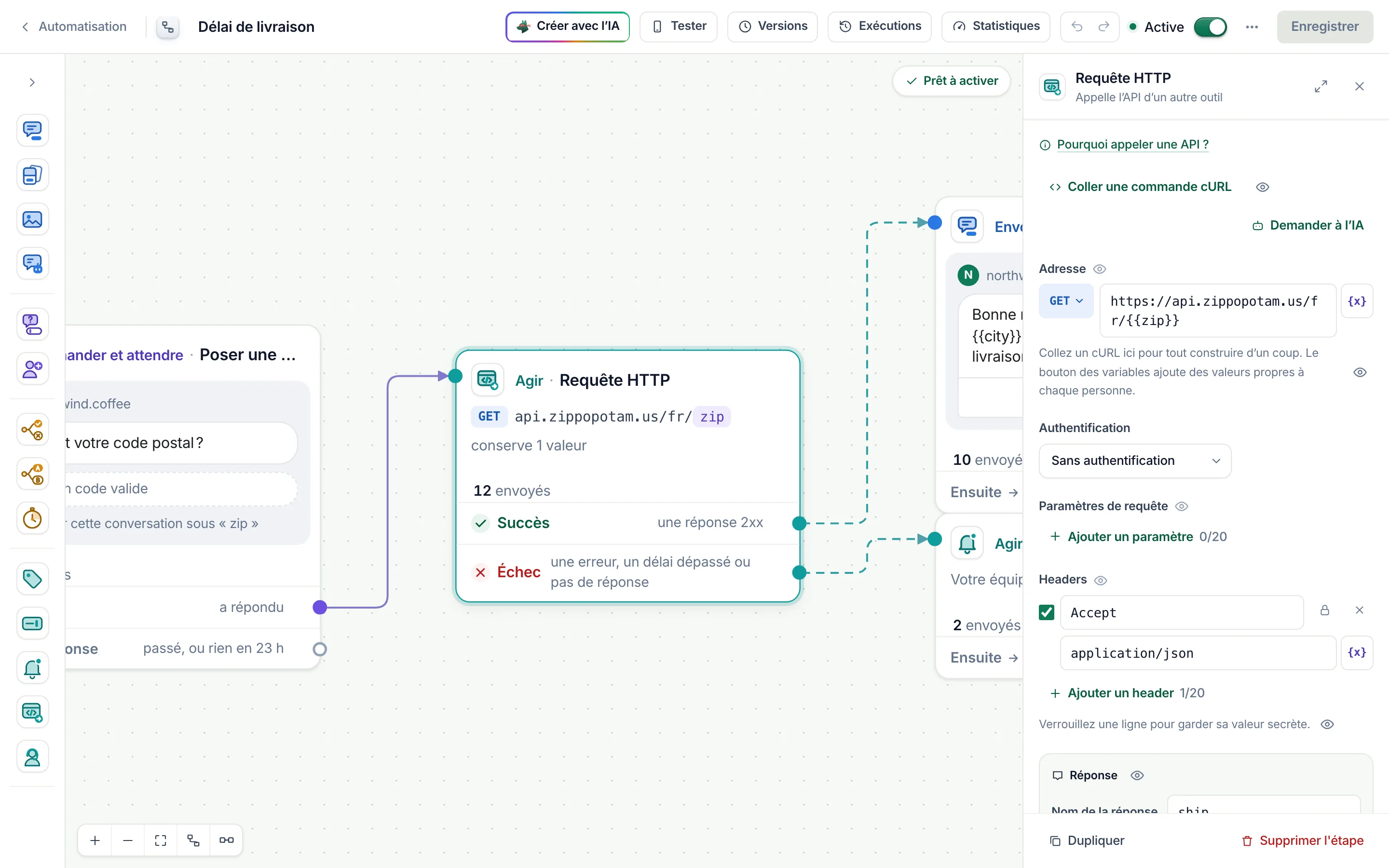Click into the Accept header name field

coord(1182,612)
